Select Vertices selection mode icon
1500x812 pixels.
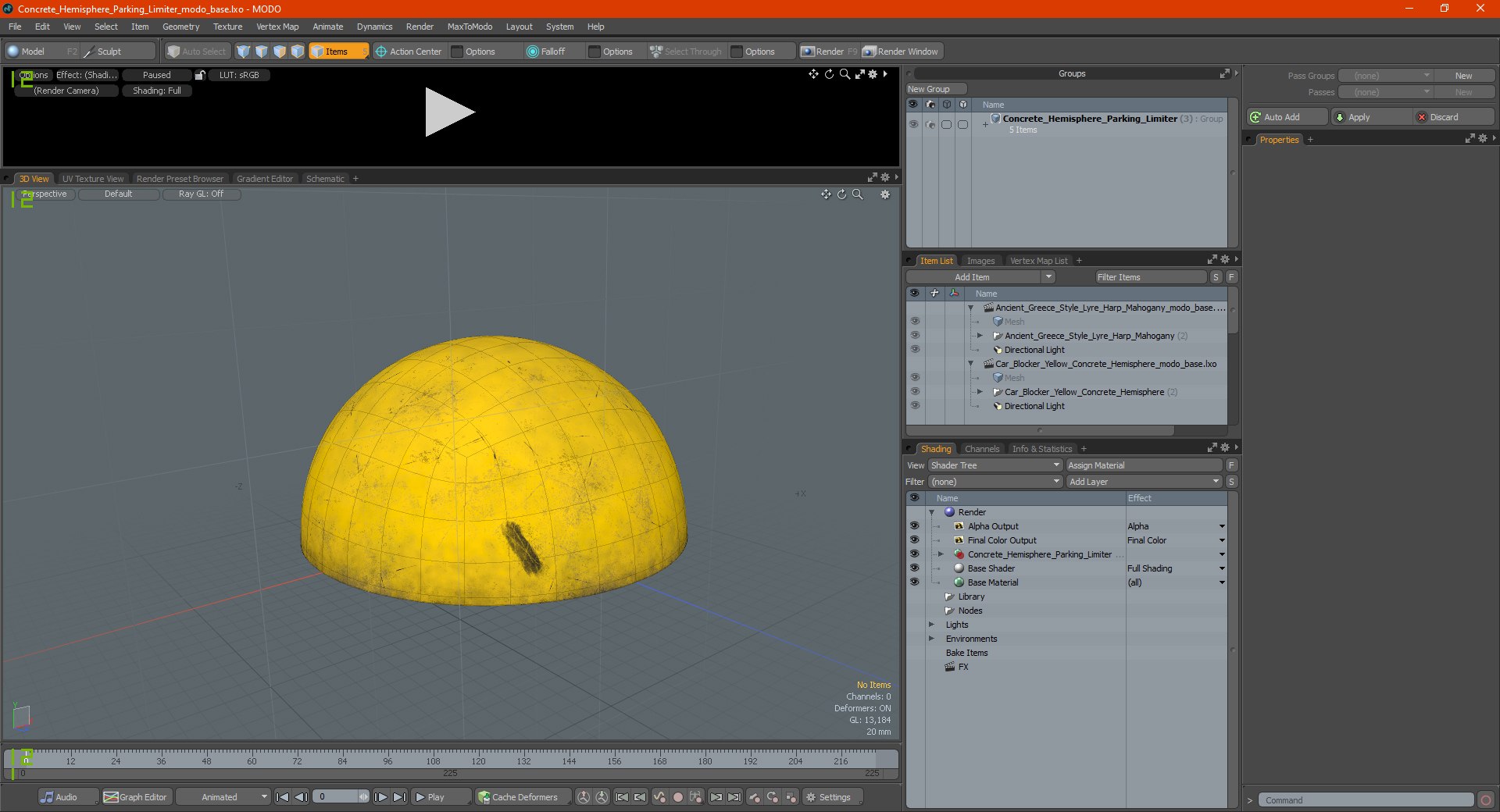pyautogui.click(x=244, y=52)
